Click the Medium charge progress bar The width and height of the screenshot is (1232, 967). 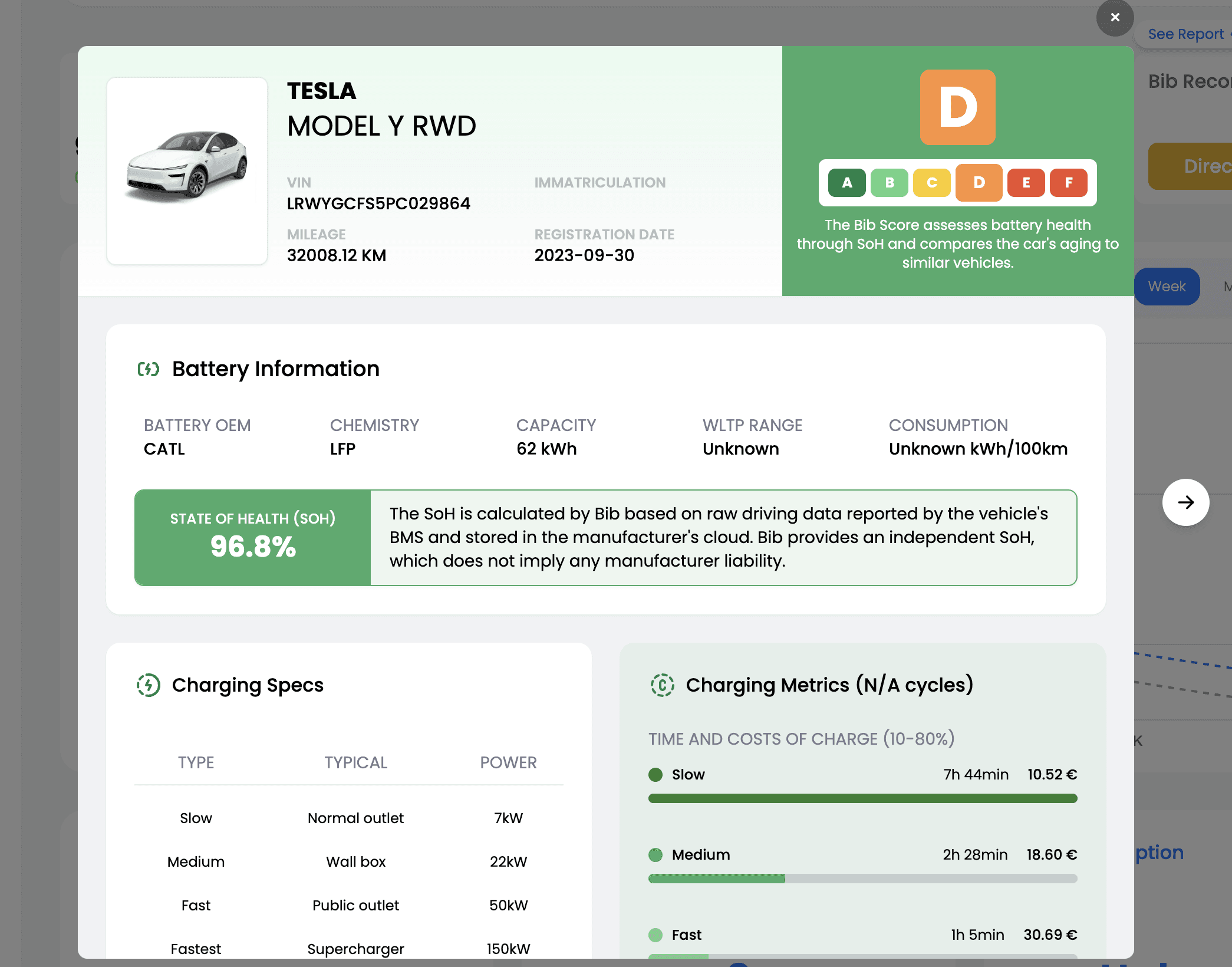click(862, 879)
